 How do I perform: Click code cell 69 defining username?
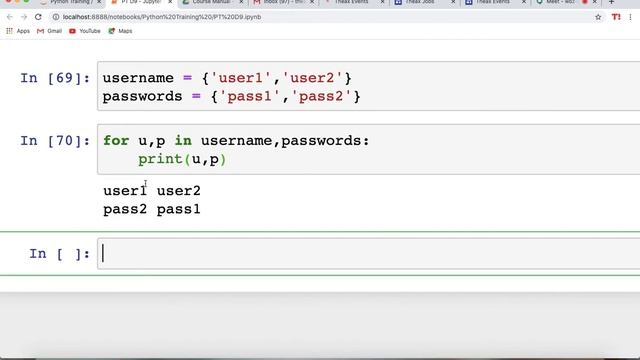point(368,86)
